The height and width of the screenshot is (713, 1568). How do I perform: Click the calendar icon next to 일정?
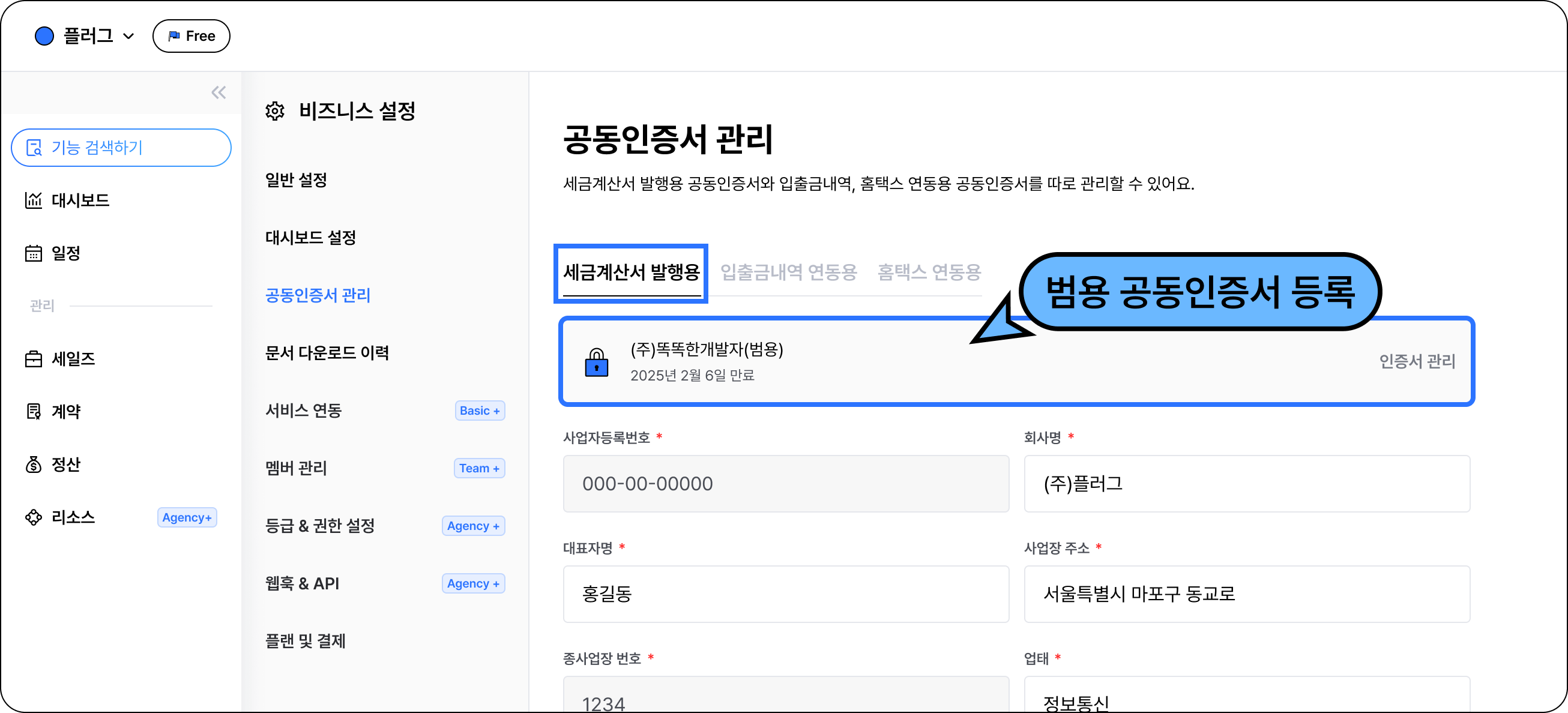coord(34,253)
